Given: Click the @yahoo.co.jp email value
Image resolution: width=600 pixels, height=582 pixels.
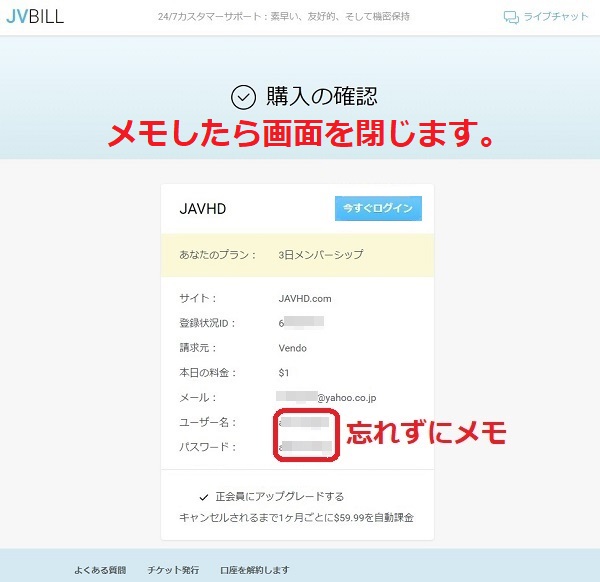Looking at the screenshot, I should 326,397.
